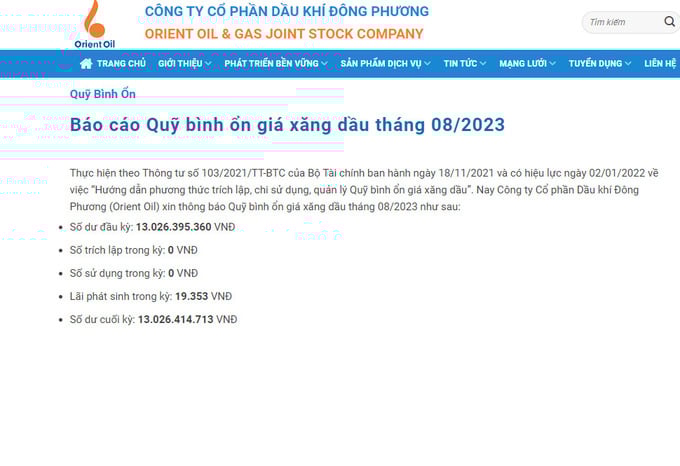
Task: Focus the Tìm kiếm search field
Action: coord(620,22)
